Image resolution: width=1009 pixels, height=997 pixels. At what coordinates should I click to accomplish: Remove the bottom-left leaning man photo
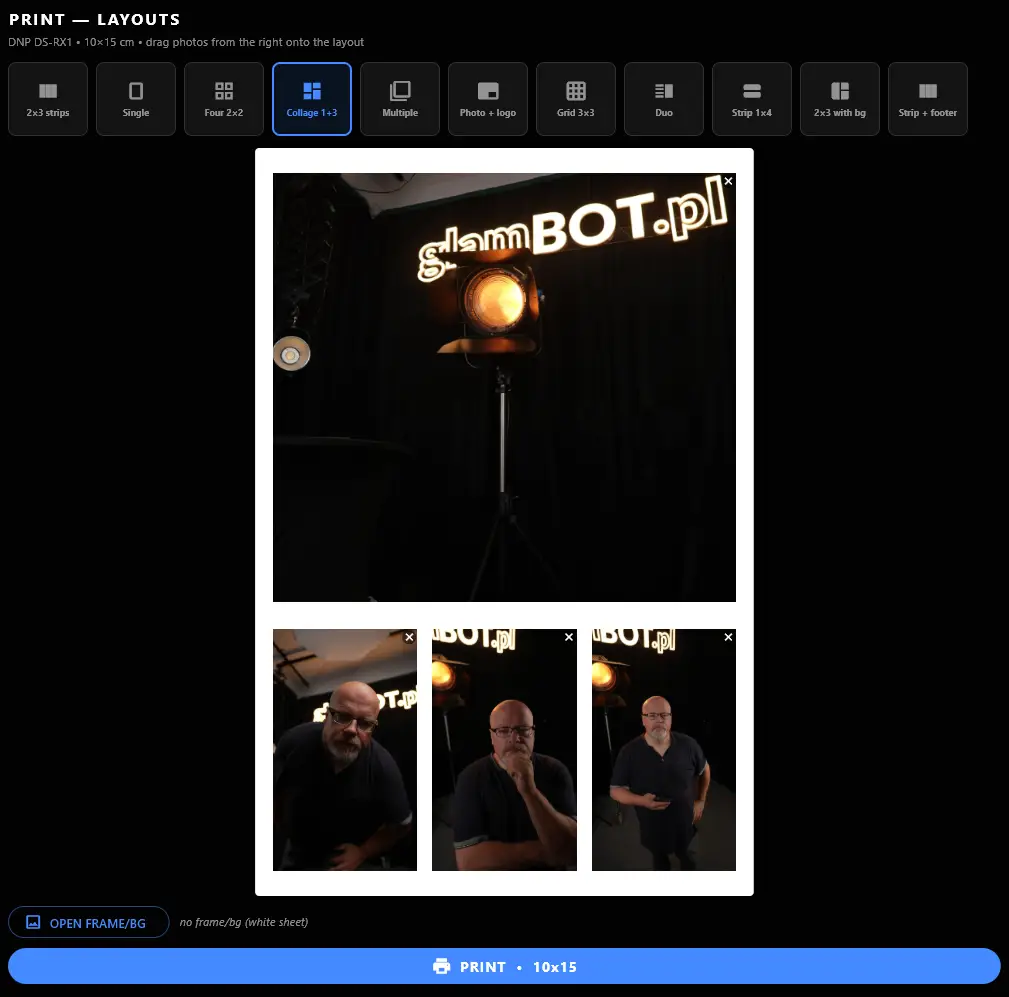pyautogui.click(x=409, y=637)
